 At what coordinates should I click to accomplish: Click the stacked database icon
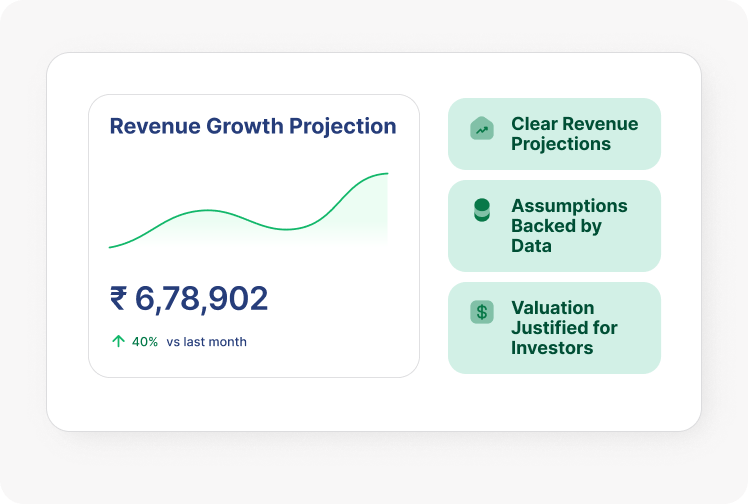[x=482, y=210]
